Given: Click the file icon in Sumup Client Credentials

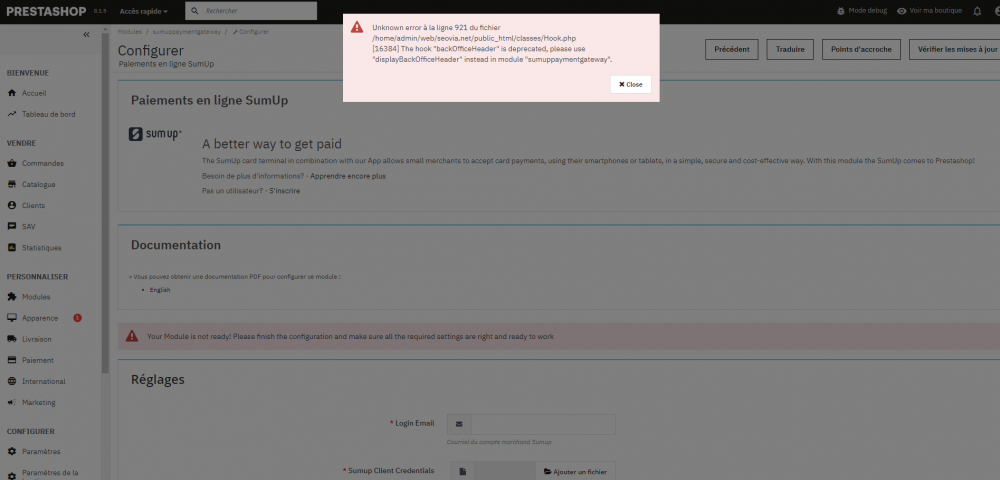Looking at the screenshot, I should [463, 472].
